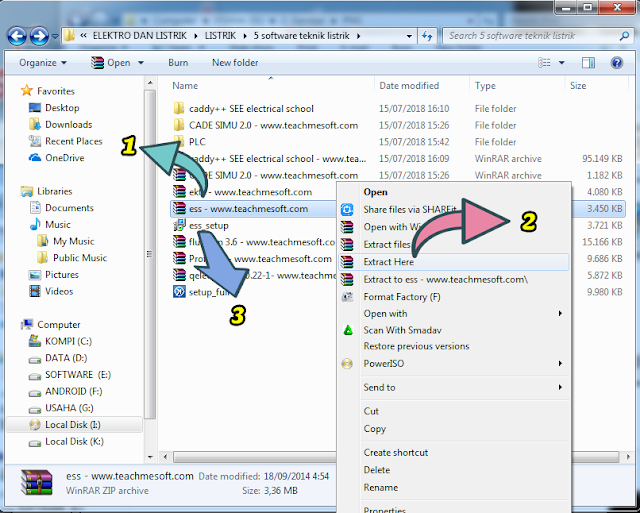Click the Forward navigation arrow

[39, 36]
